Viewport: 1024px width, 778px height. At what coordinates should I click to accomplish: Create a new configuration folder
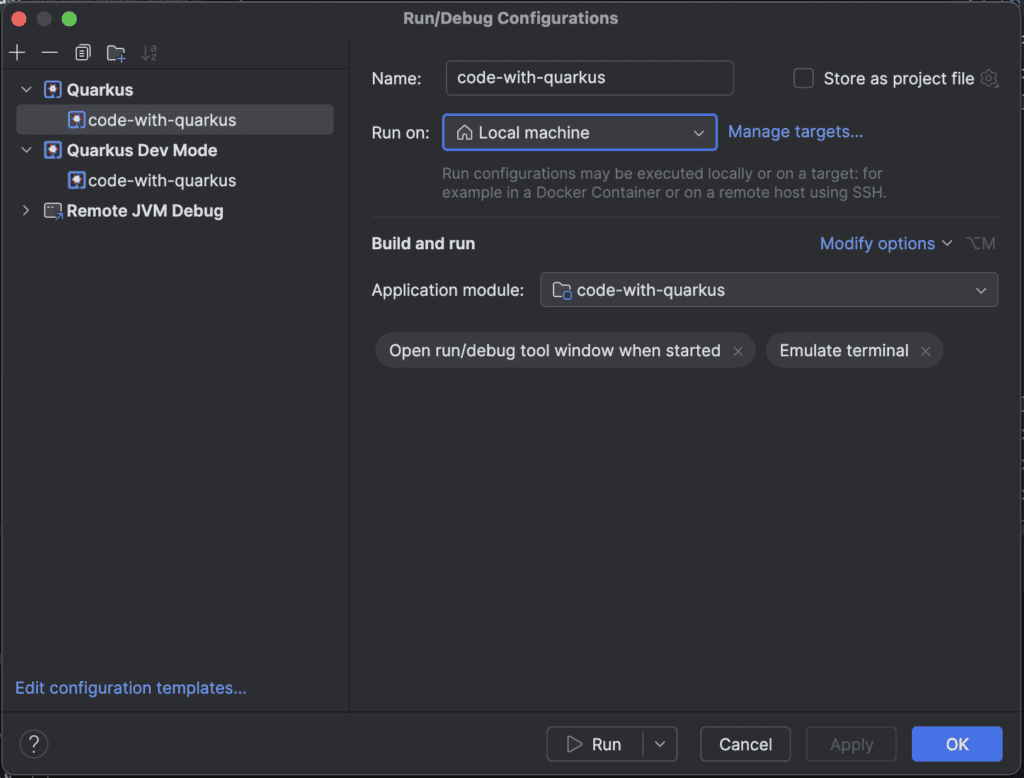[116, 53]
